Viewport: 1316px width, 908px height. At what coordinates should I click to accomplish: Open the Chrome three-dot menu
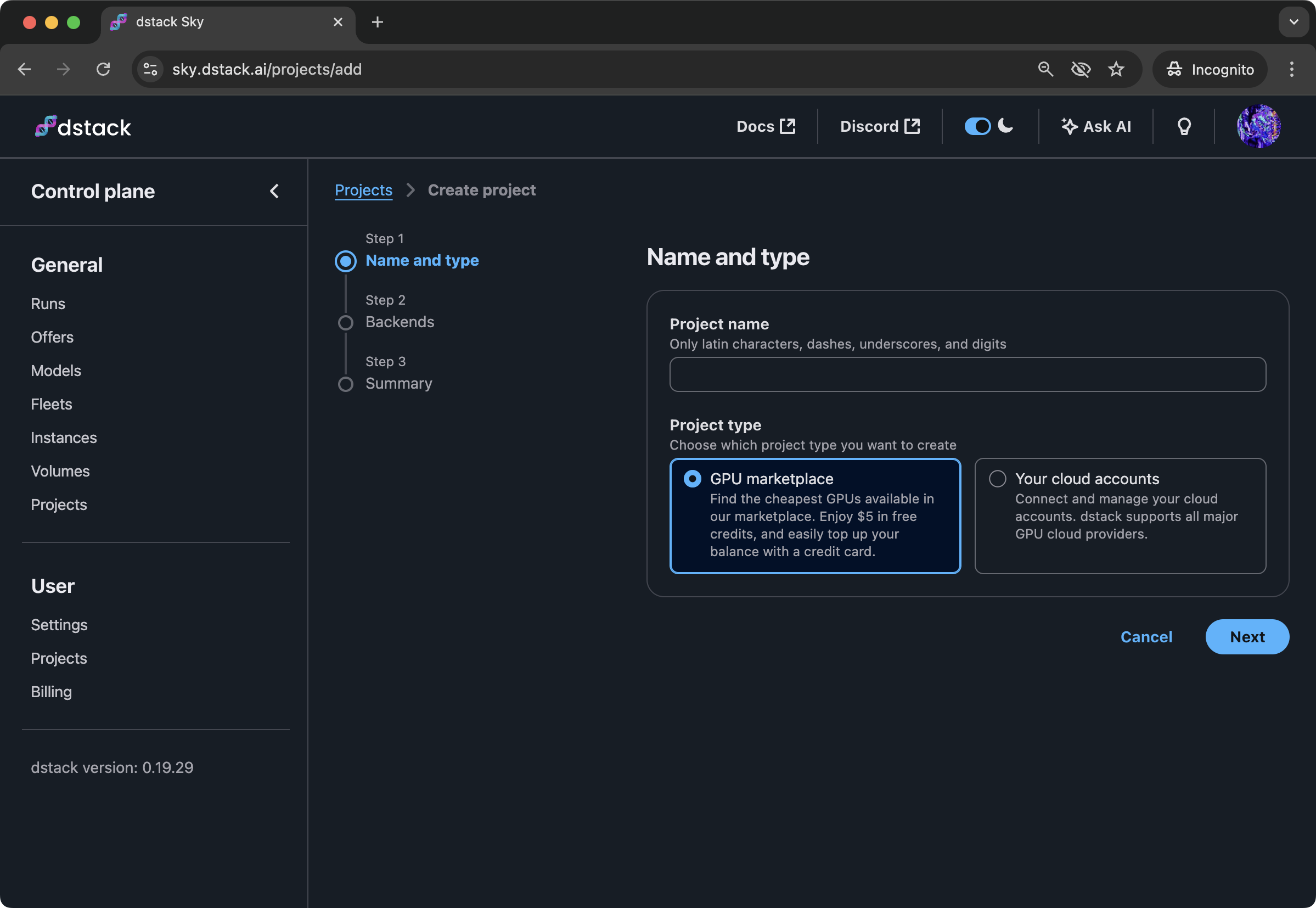[1291, 69]
